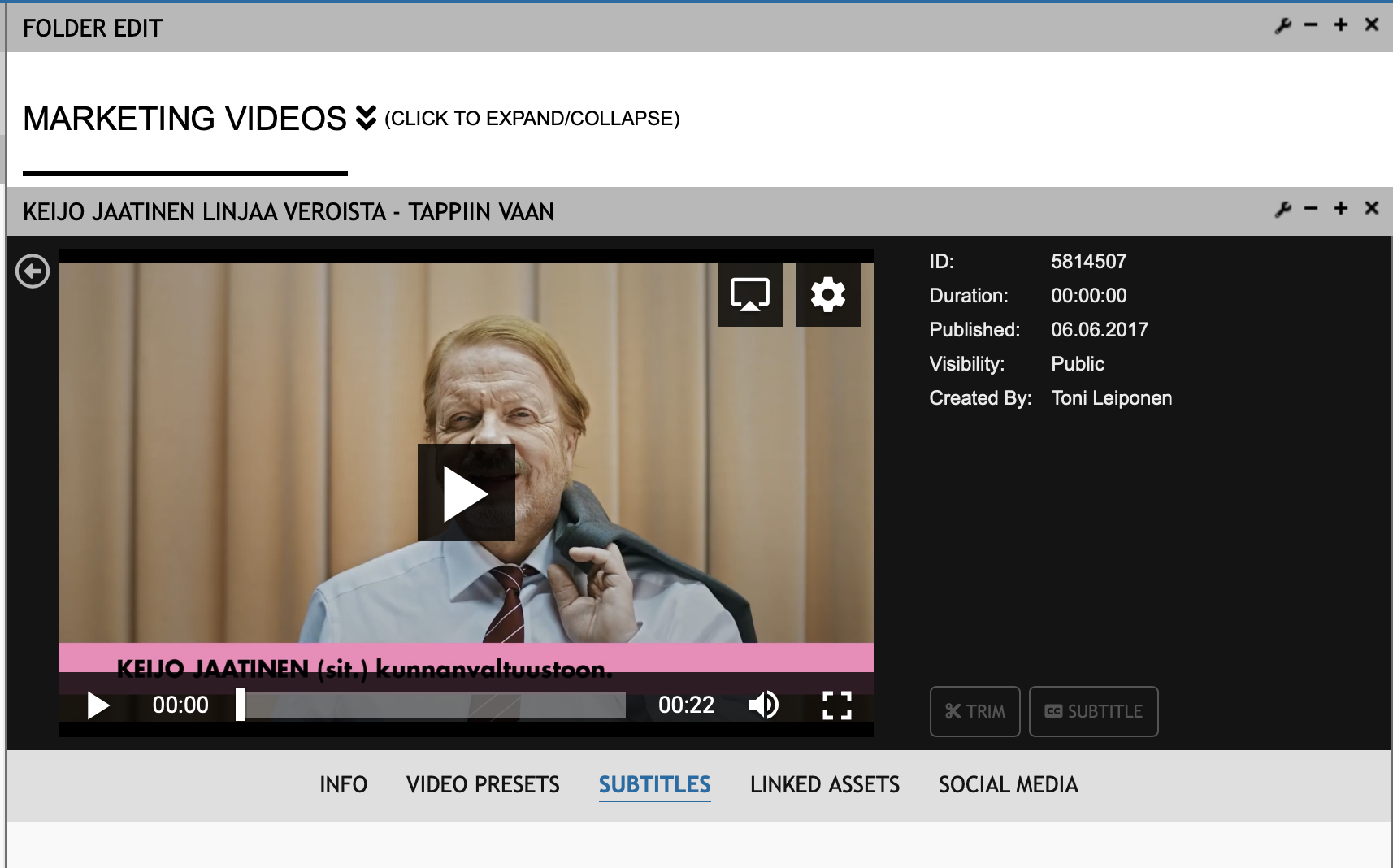This screenshot has width=1393, height=868.
Task: Go to the Linked Assets tab
Action: pyautogui.click(x=824, y=785)
